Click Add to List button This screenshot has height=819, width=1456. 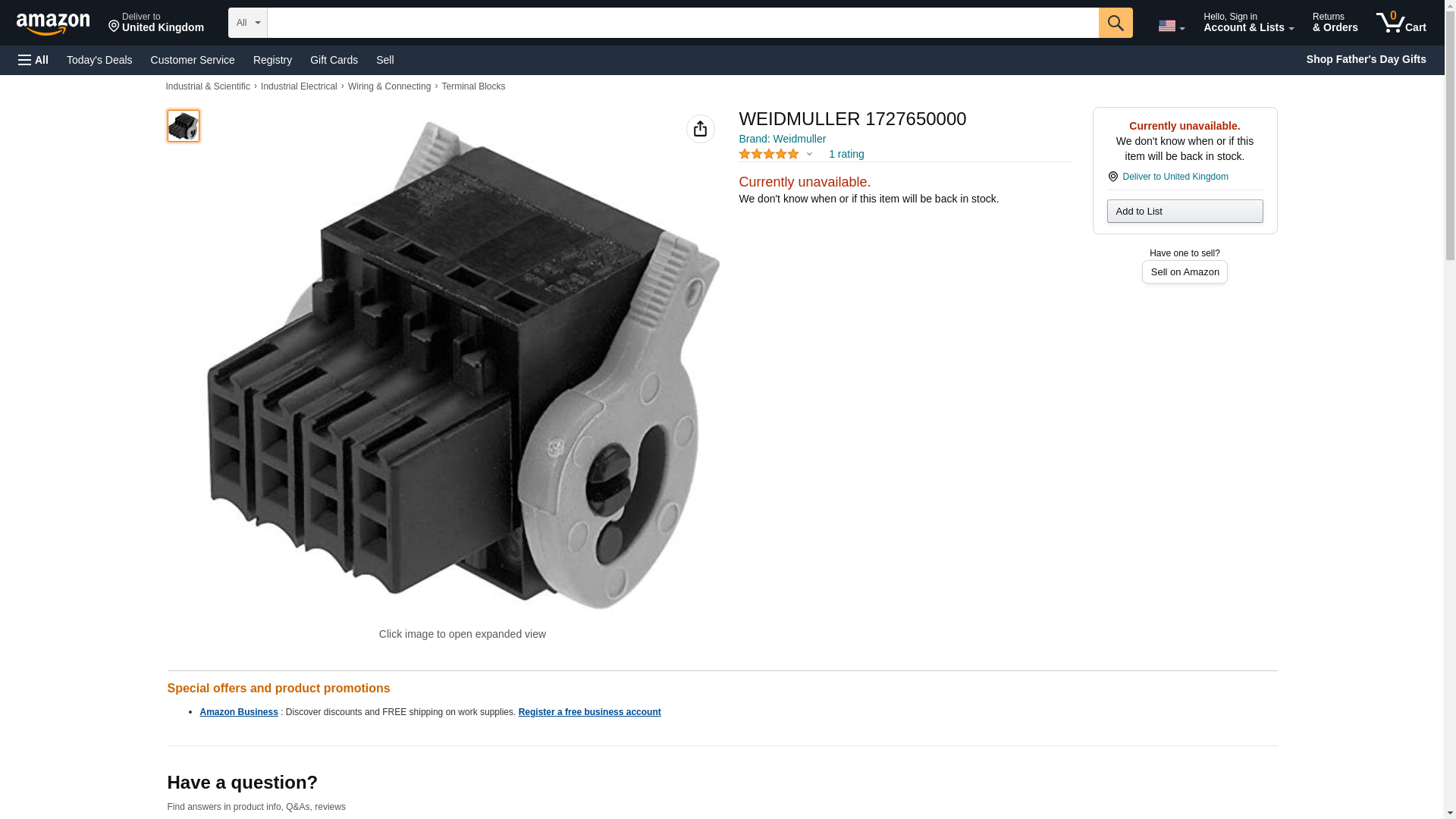[1185, 211]
